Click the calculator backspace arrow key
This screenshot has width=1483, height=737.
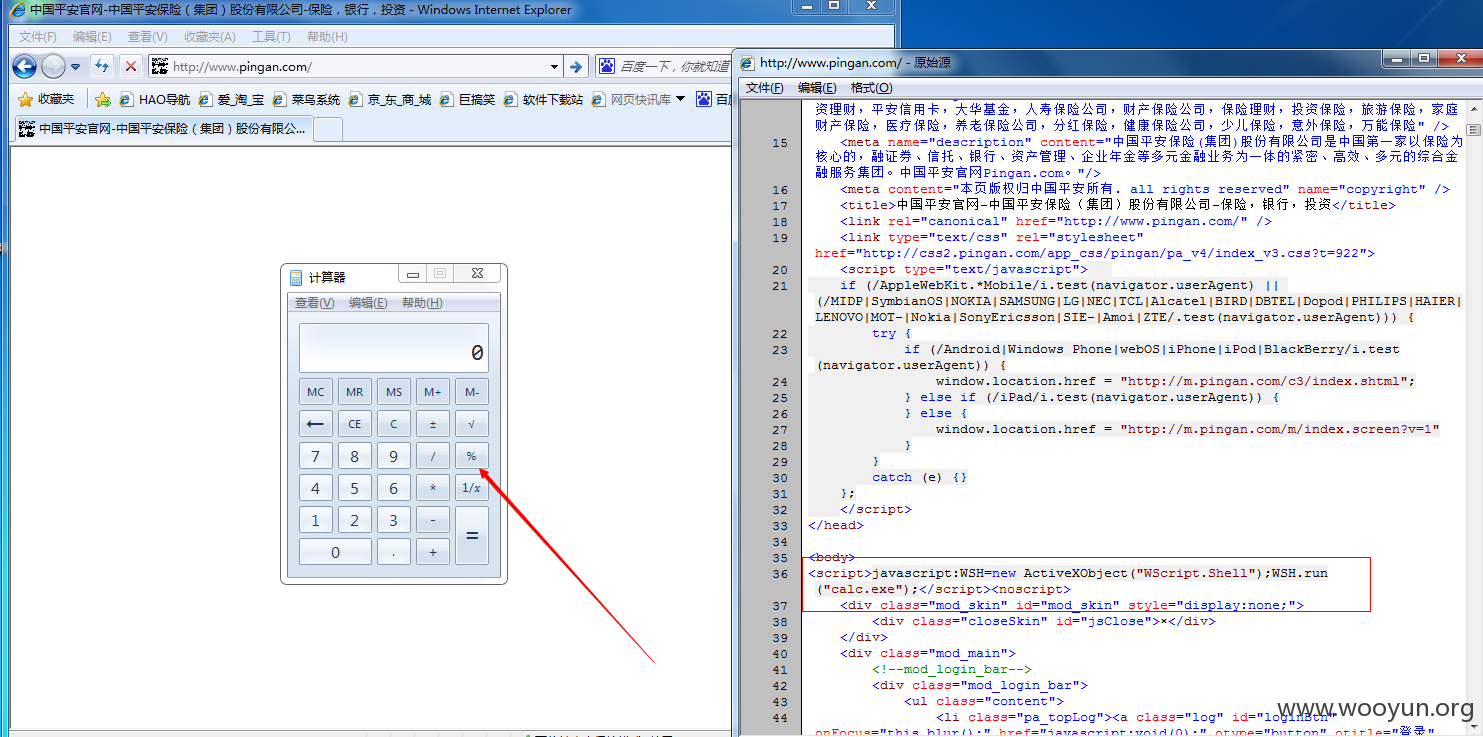click(316, 424)
